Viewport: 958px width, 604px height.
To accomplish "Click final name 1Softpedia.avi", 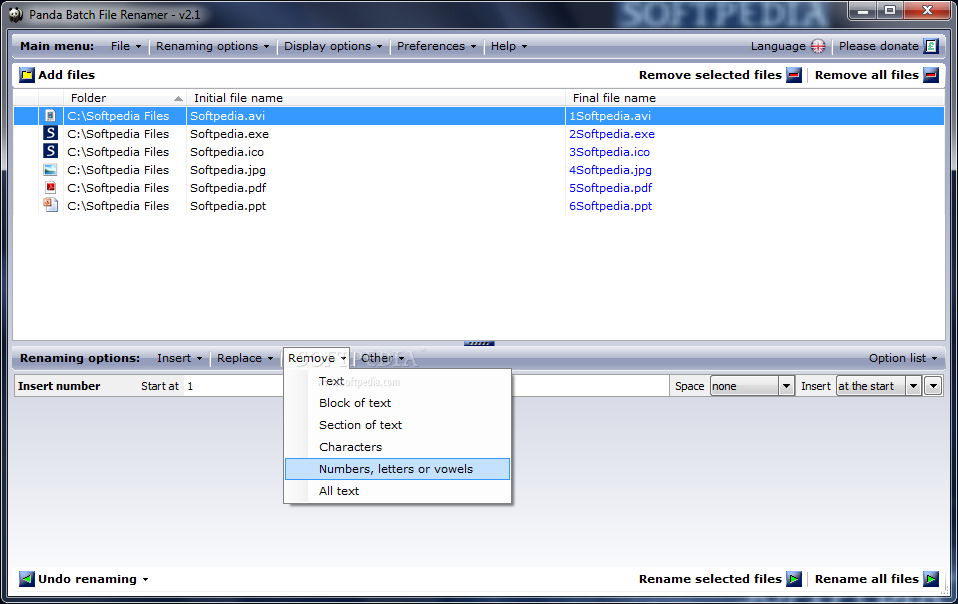I will click(x=610, y=116).
